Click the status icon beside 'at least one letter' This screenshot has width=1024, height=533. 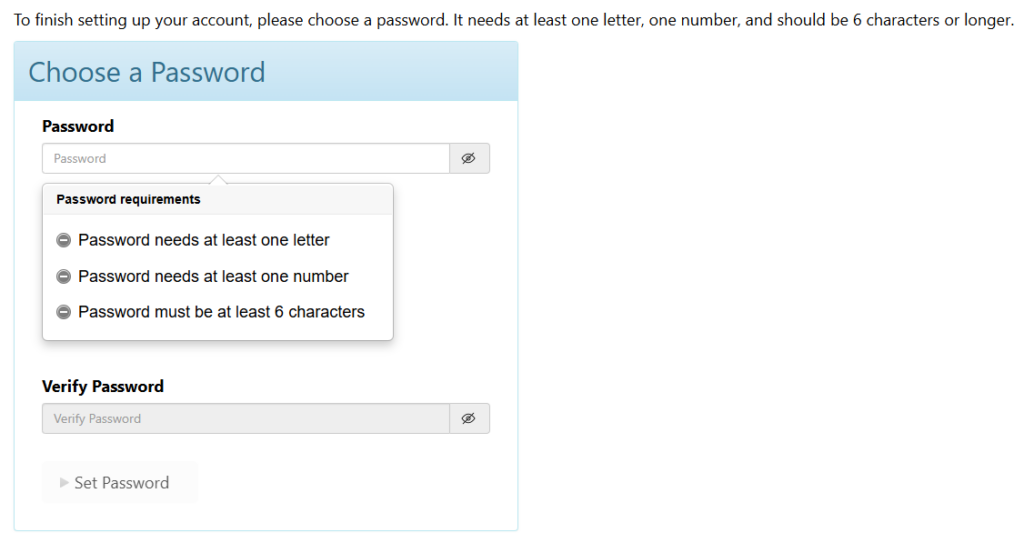pos(63,240)
